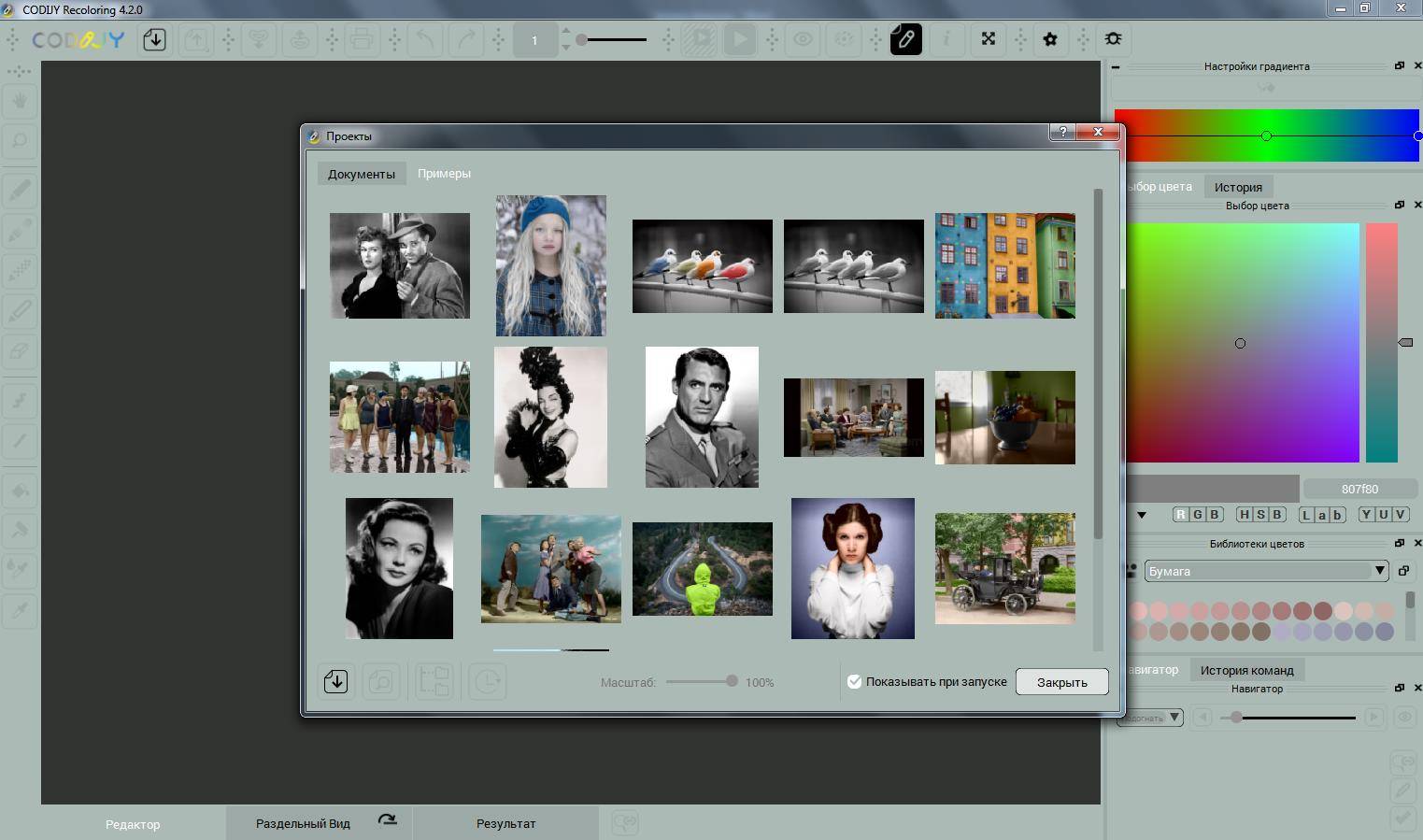Click the brush size number field showing 1

coord(534,40)
